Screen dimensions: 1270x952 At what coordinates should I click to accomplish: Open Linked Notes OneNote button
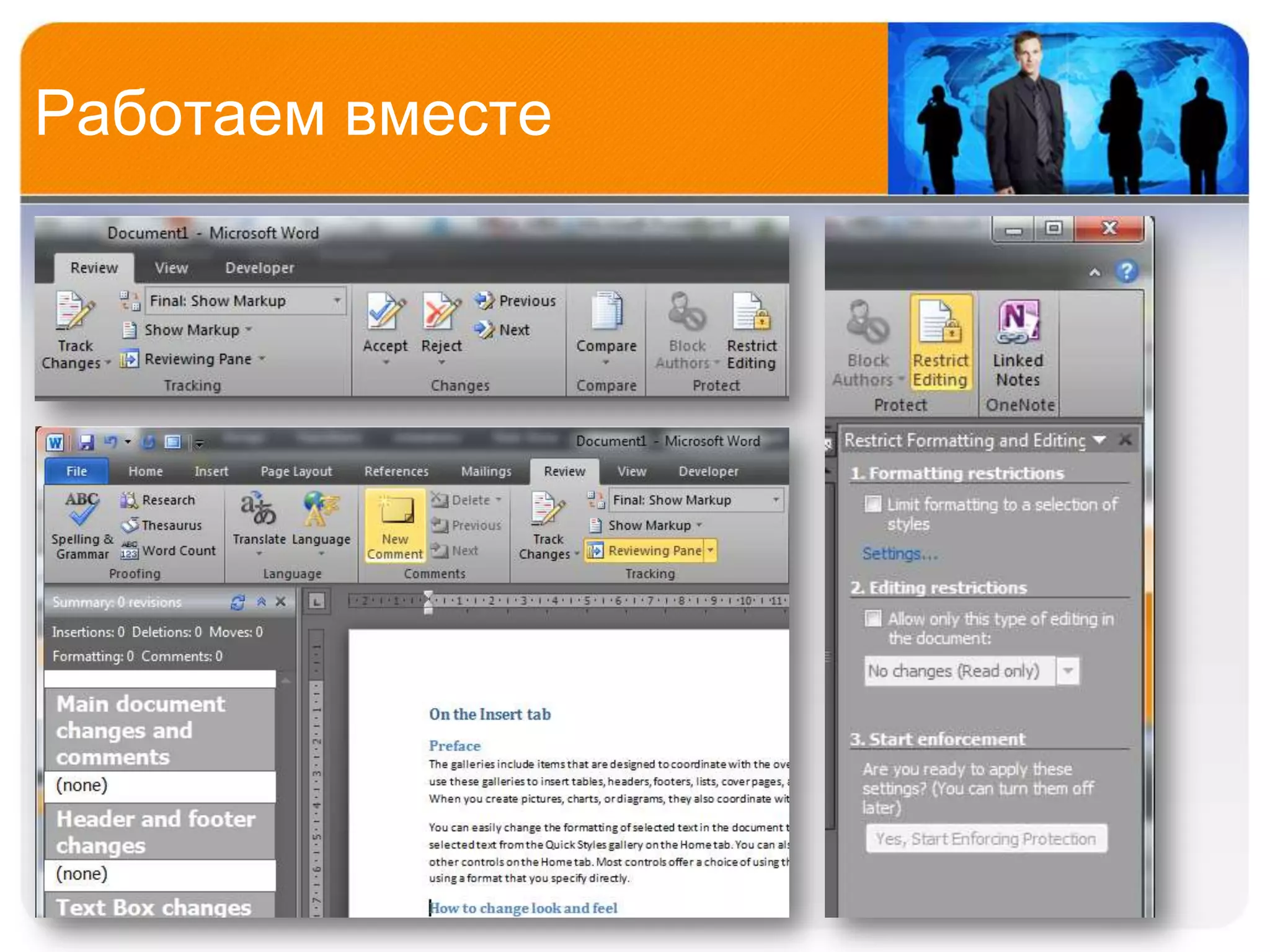tap(1018, 343)
